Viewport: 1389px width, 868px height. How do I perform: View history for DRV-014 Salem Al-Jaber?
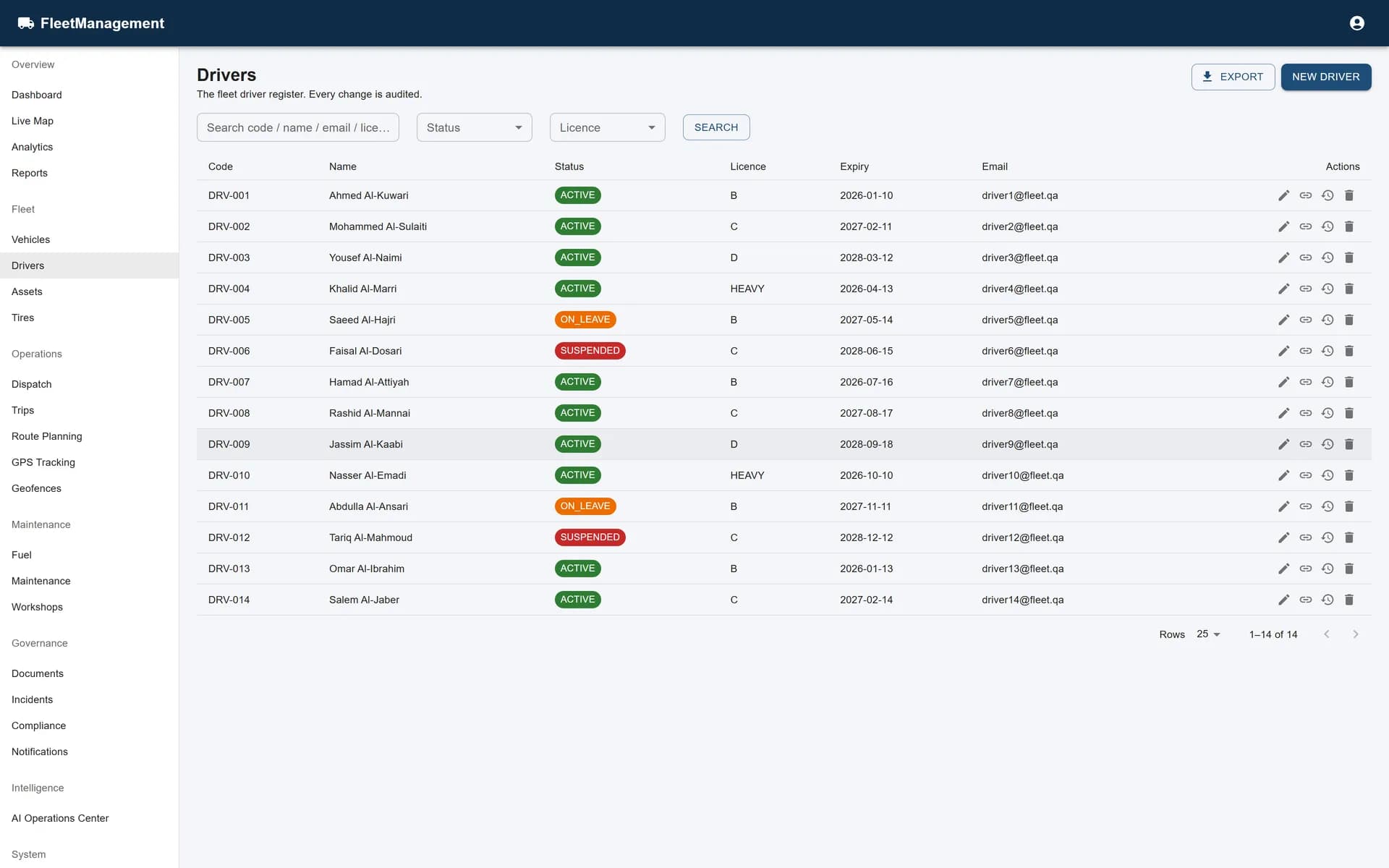click(x=1328, y=600)
